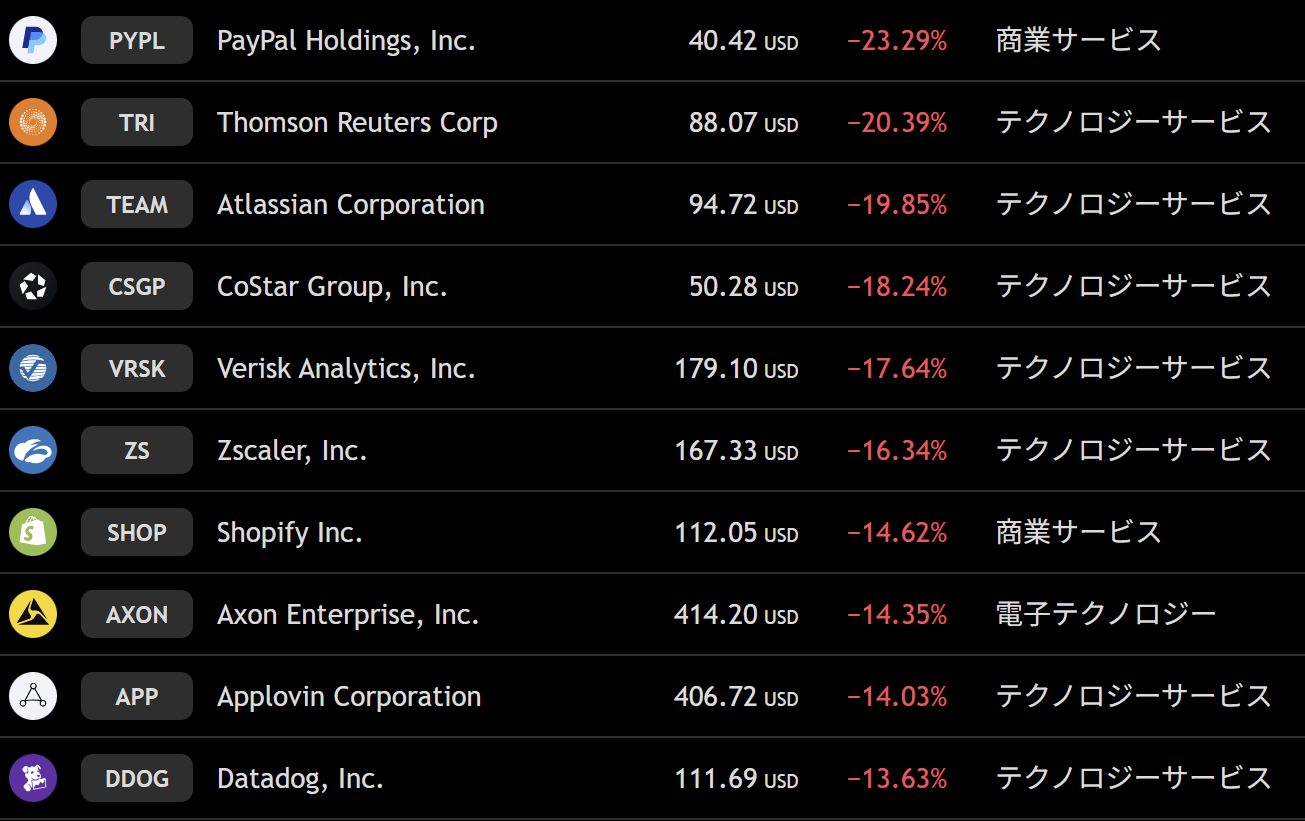Click the Axon Enterprise, Inc. name
Viewport: 1305px width, 821px height.
tap(348, 615)
